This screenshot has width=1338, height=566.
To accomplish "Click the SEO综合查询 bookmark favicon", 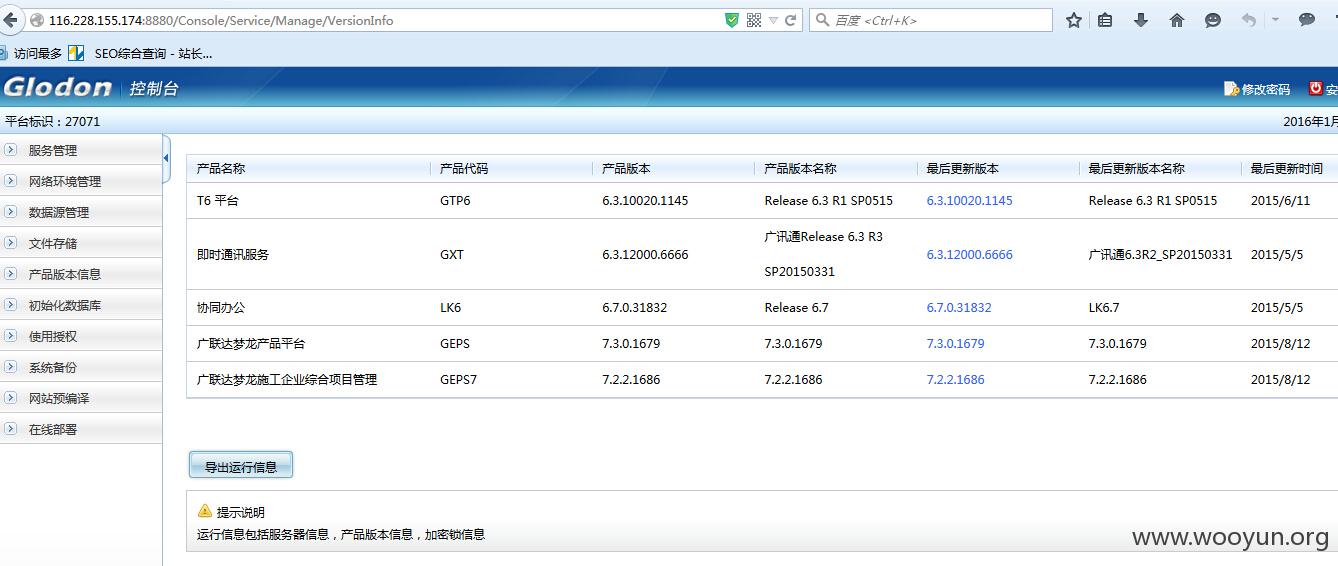I will pos(76,53).
